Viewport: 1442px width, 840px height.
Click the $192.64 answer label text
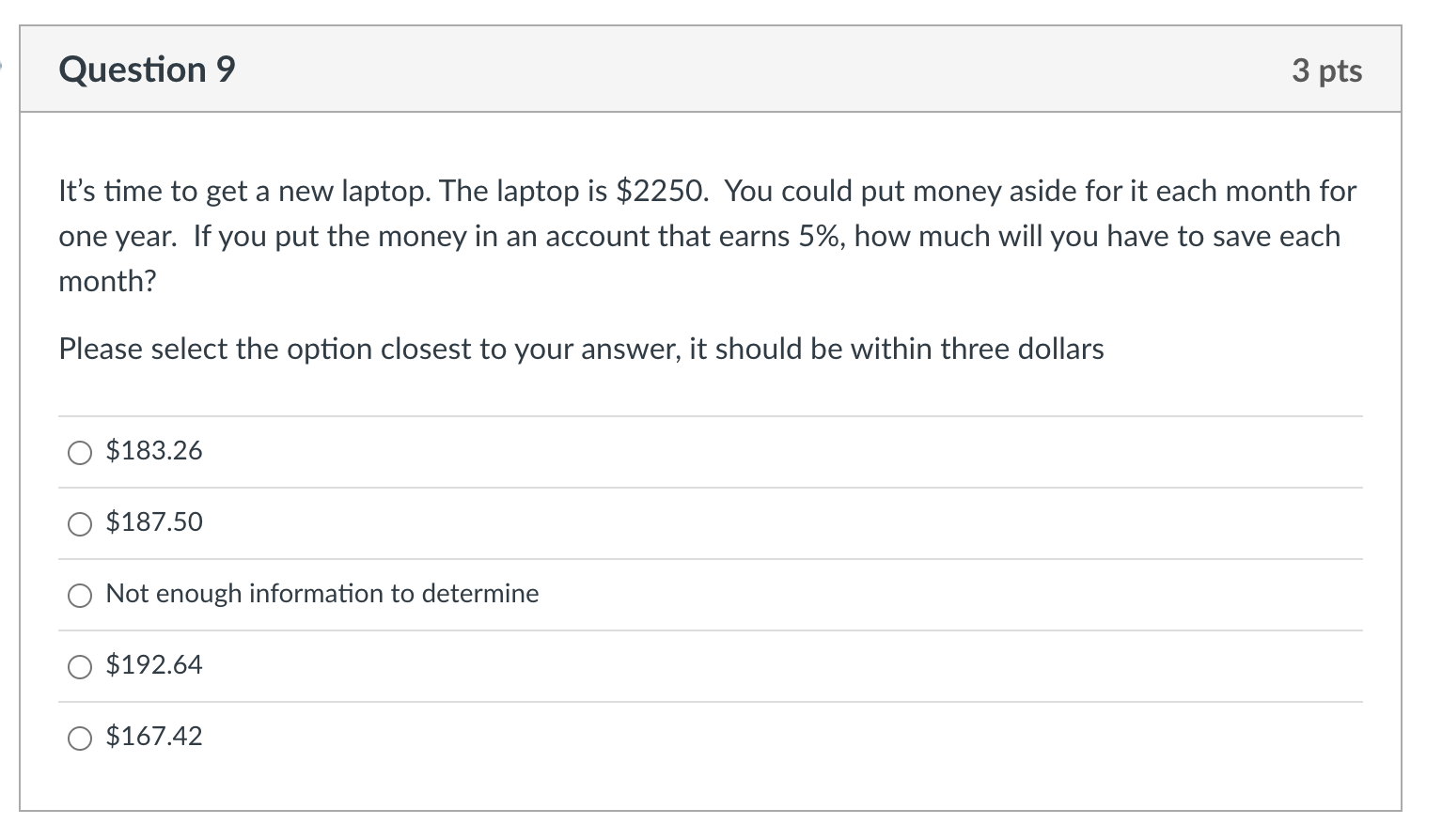pos(153,665)
